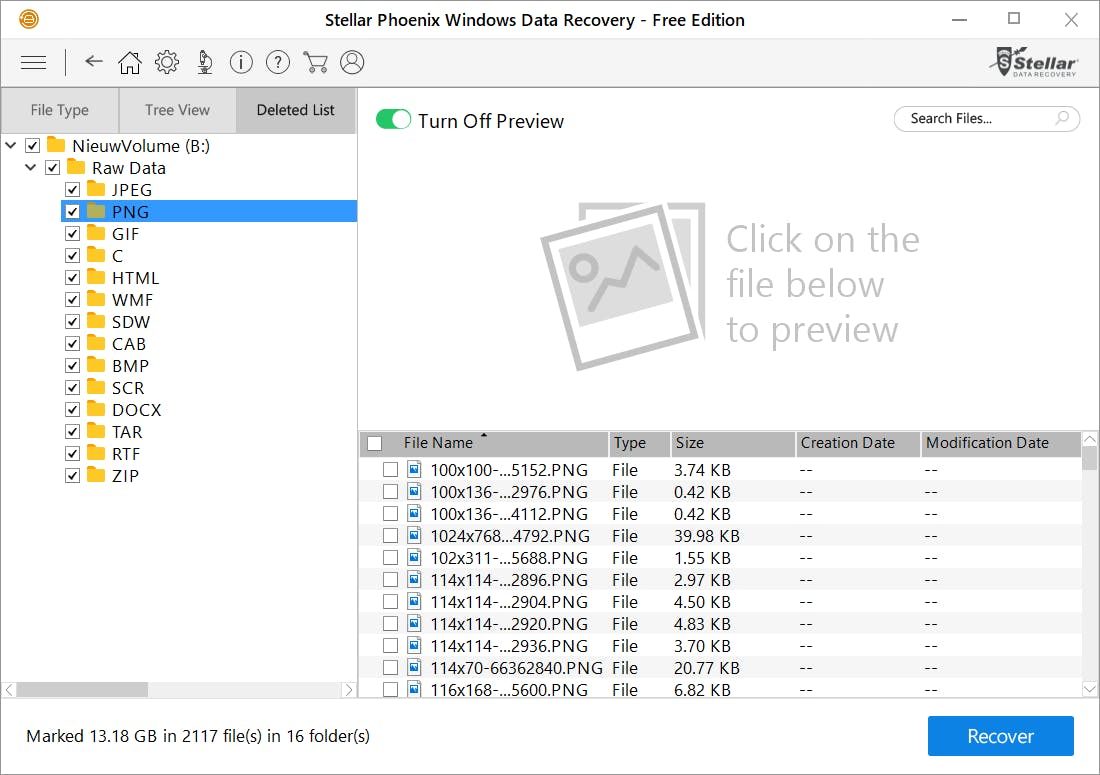Click the file list vertical scrollbar thumb
This screenshot has height=775, width=1100.
point(1089,458)
